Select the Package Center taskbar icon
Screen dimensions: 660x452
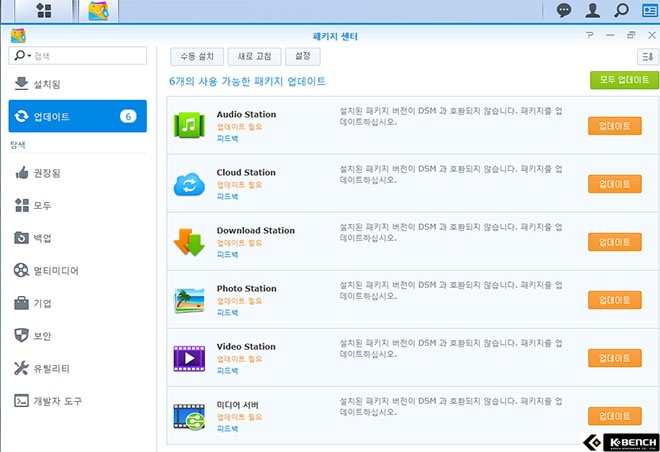98,11
